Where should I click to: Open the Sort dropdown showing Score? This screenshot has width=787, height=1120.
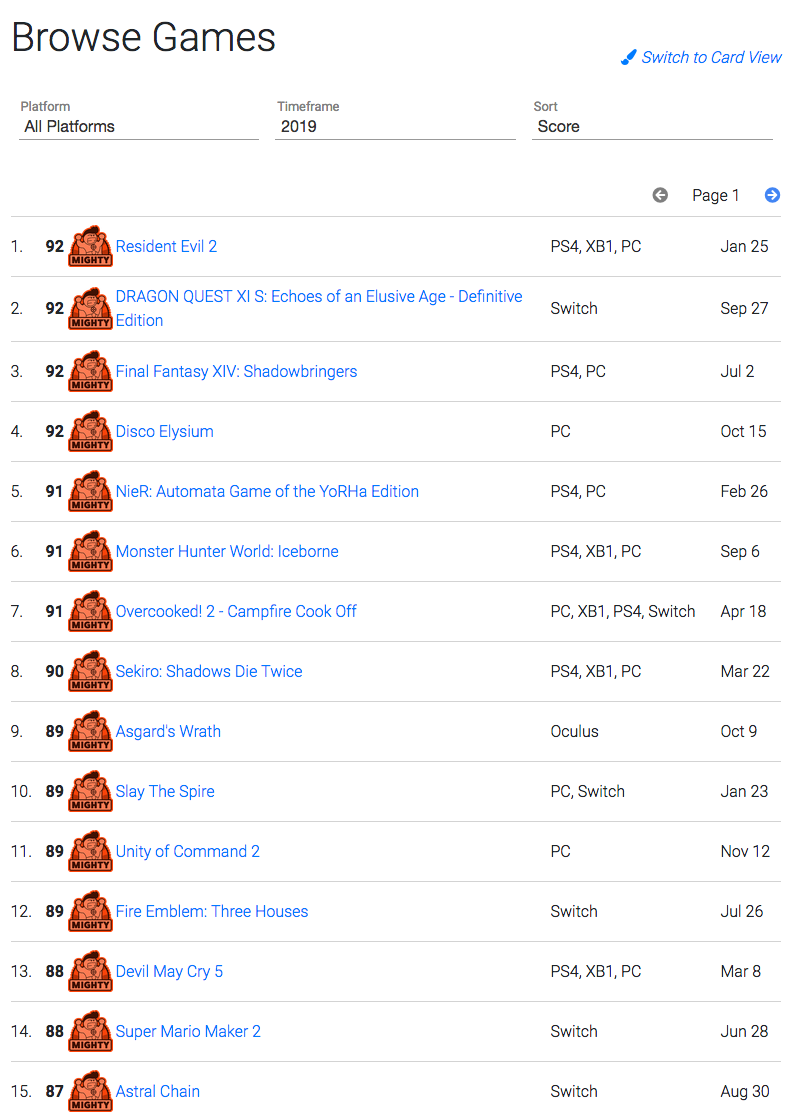click(x=652, y=126)
